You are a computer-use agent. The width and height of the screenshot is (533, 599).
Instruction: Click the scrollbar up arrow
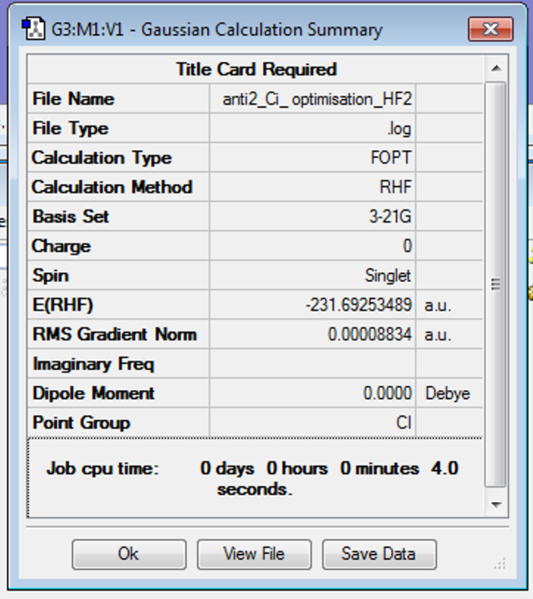click(x=496, y=68)
